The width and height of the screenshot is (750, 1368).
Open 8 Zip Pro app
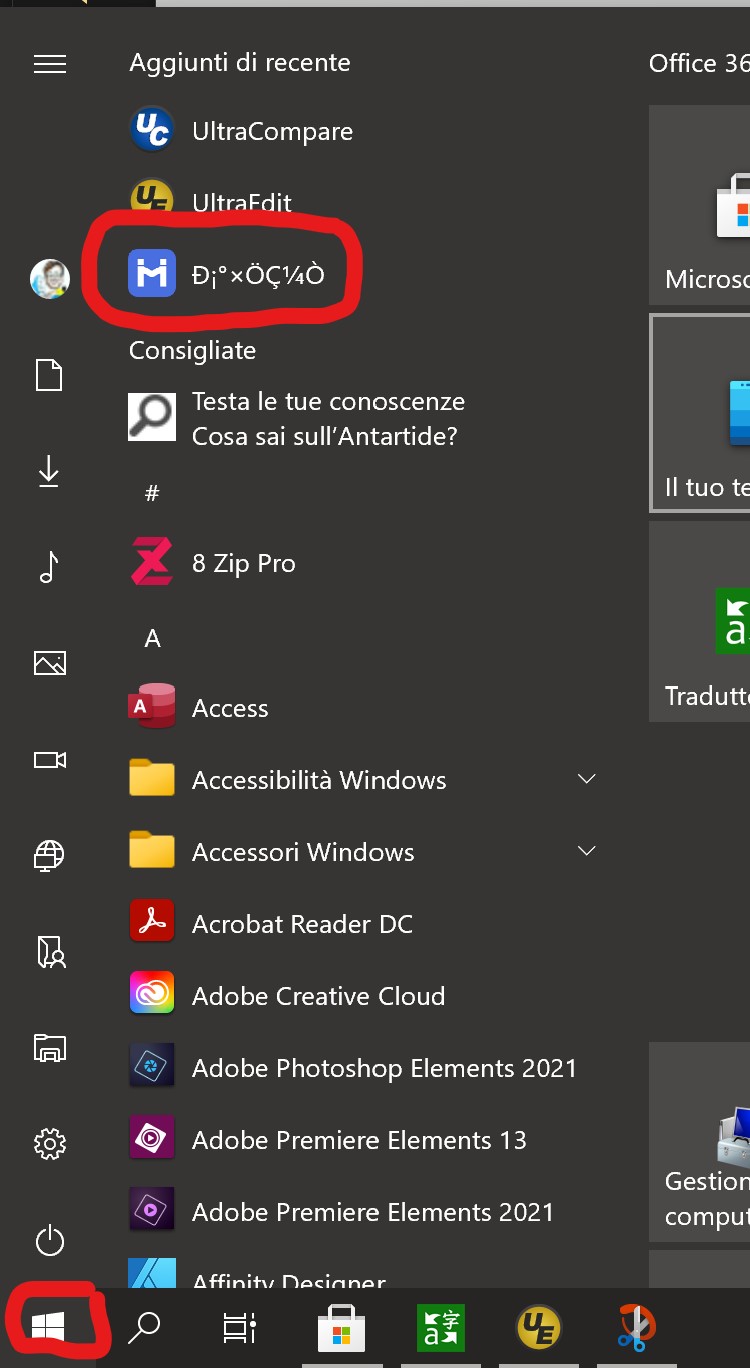coord(243,563)
